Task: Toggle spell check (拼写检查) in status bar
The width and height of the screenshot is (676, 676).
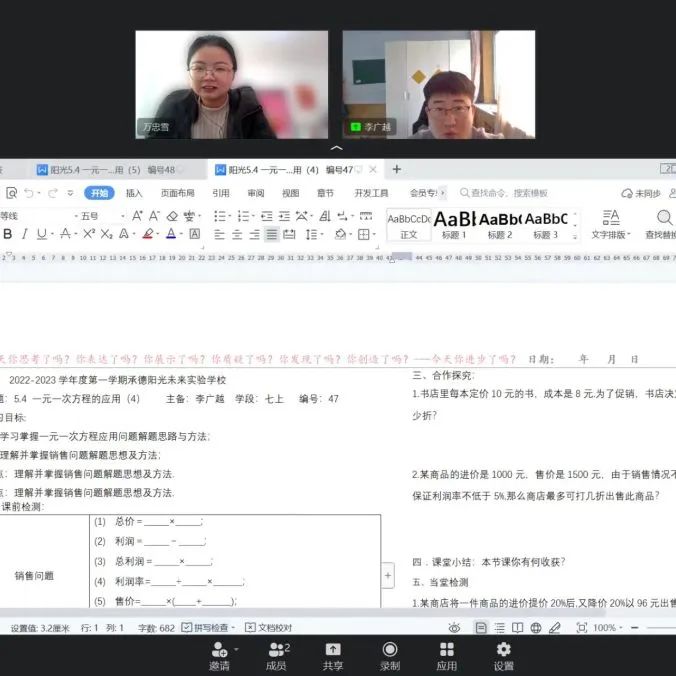Action: (210, 628)
